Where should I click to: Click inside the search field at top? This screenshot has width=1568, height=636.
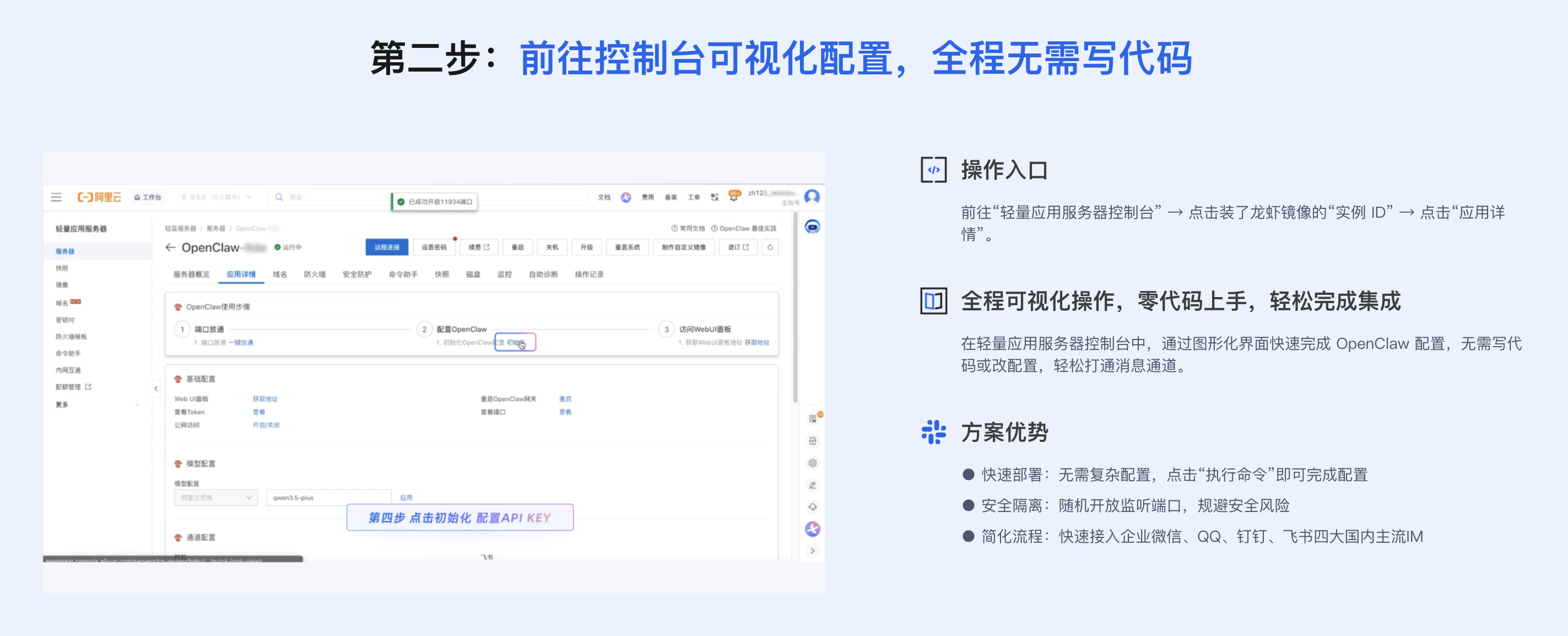pos(317,196)
